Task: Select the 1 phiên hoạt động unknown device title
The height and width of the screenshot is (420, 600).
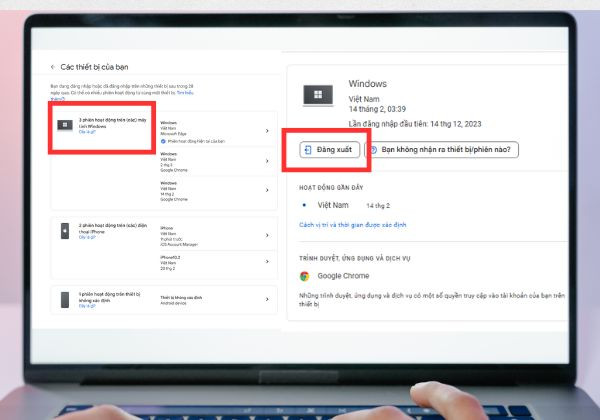Action: (109, 297)
